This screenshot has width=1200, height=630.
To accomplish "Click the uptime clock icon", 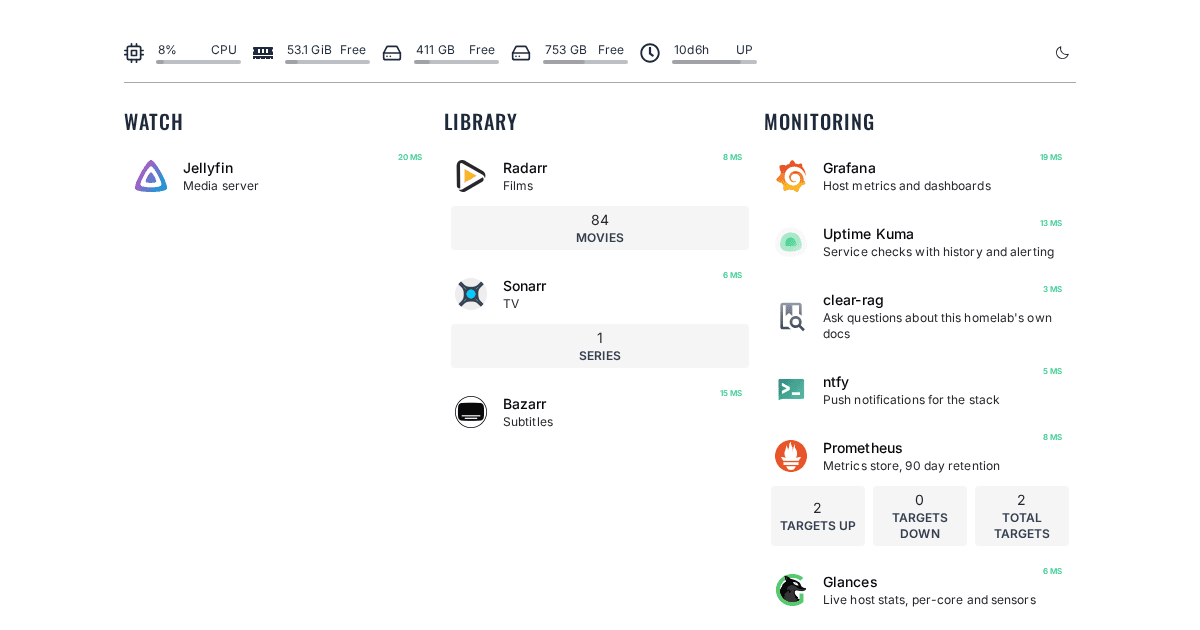I will (x=650, y=53).
